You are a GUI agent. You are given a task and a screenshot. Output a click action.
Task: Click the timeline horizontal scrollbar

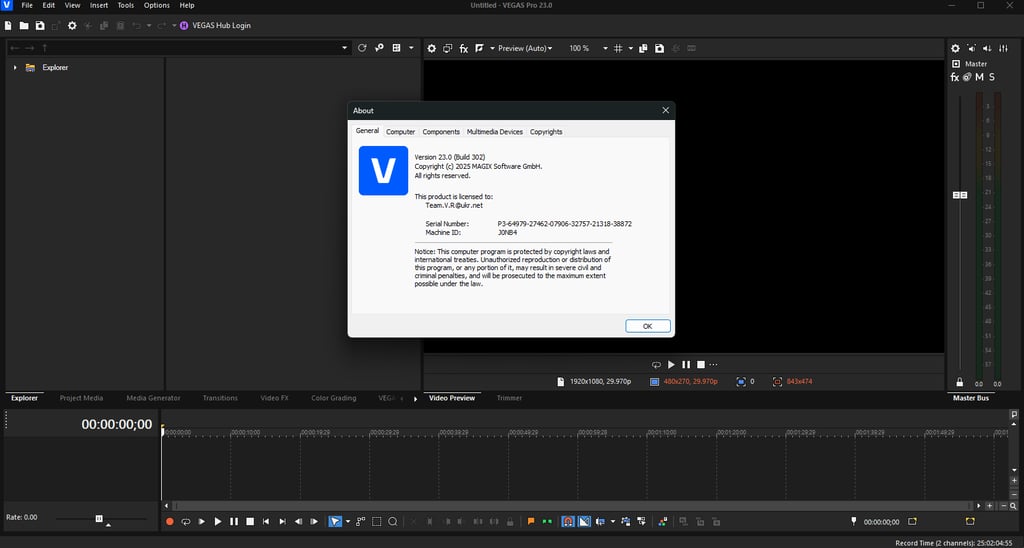570,506
